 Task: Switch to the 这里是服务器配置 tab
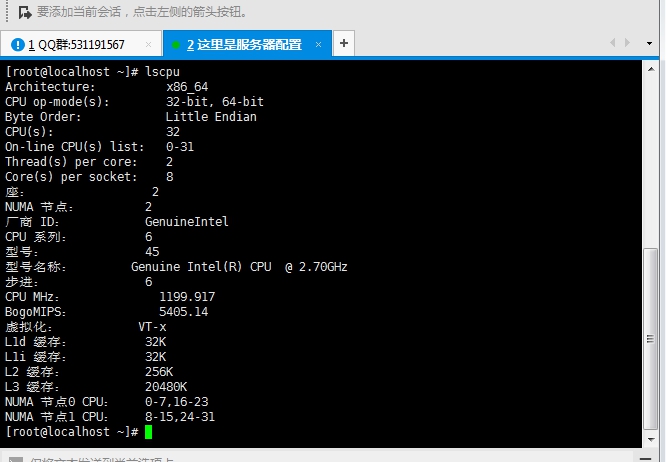(247, 44)
